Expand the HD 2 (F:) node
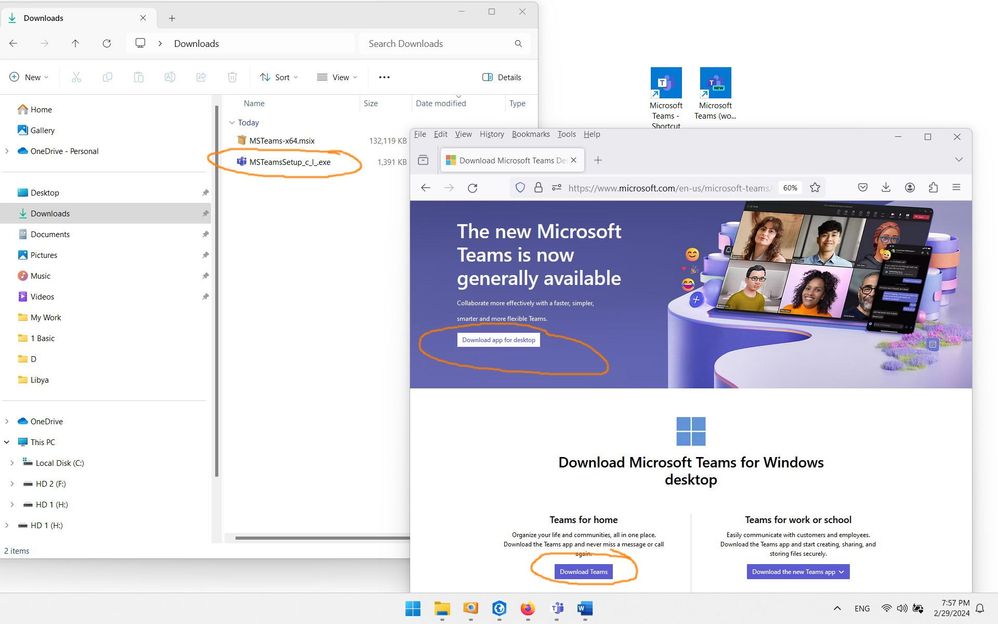The width and height of the screenshot is (998, 624). (x=12, y=484)
